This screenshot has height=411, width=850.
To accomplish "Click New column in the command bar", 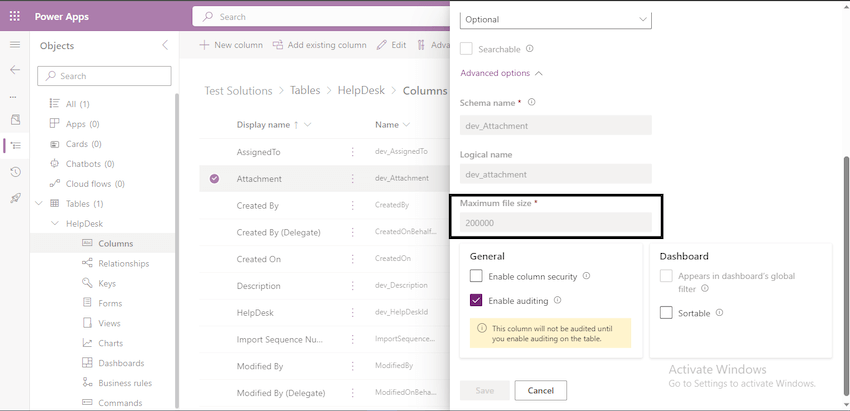I will click(231, 45).
